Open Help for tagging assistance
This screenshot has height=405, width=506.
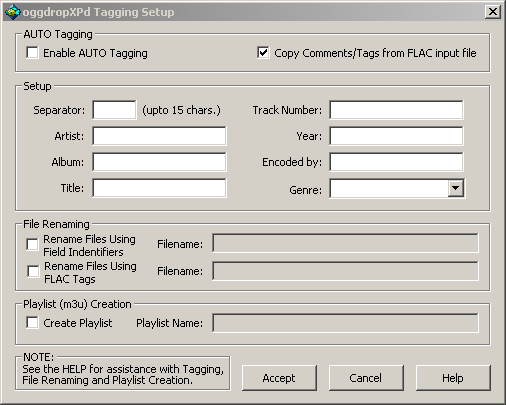click(453, 378)
